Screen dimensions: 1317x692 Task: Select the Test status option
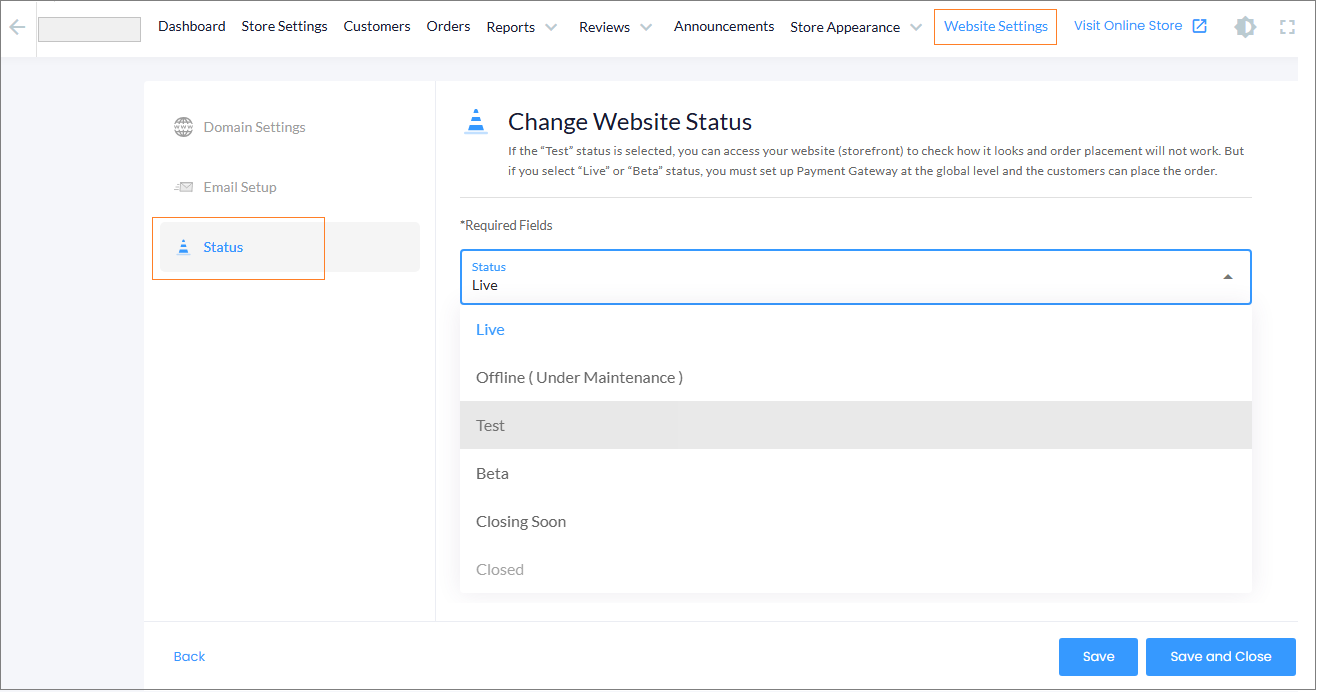pyautogui.click(x=490, y=425)
